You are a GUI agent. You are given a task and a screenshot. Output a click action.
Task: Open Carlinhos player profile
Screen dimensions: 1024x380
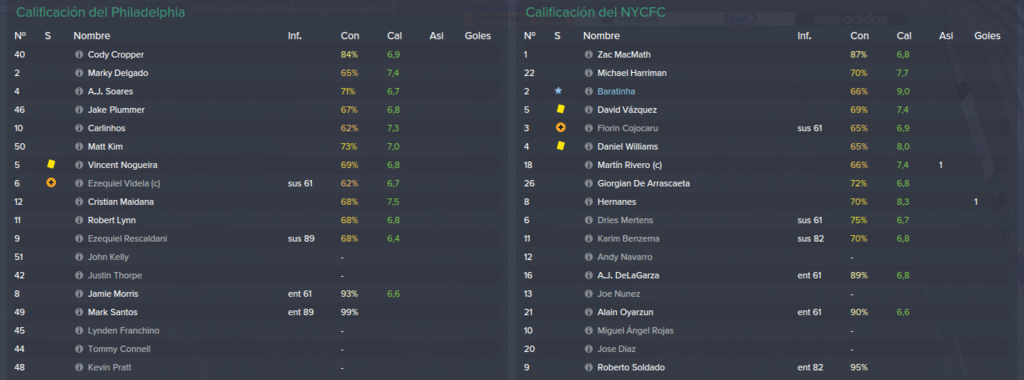tap(106, 129)
